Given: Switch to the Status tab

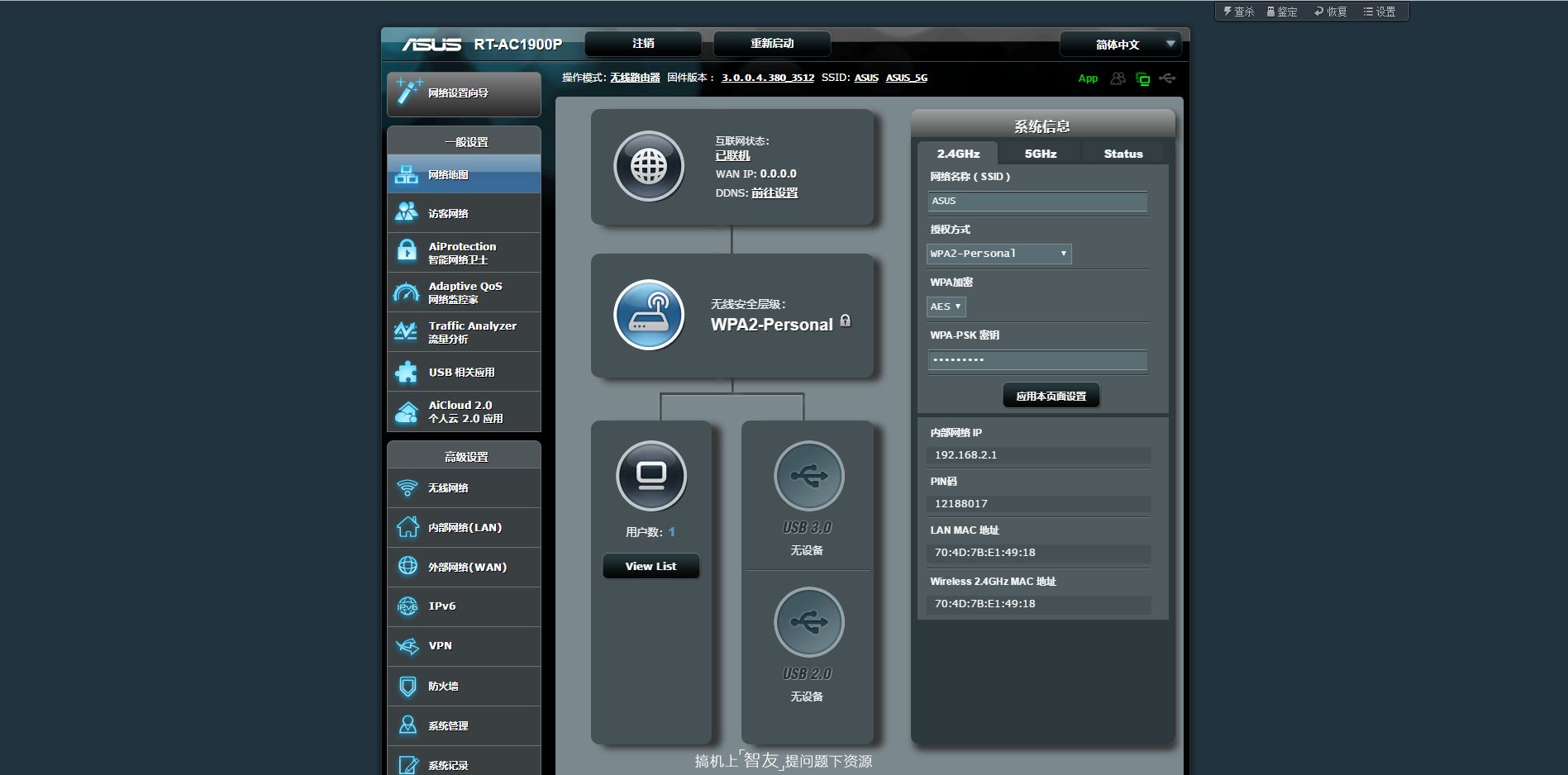Looking at the screenshot, I should pos(1123,154).
